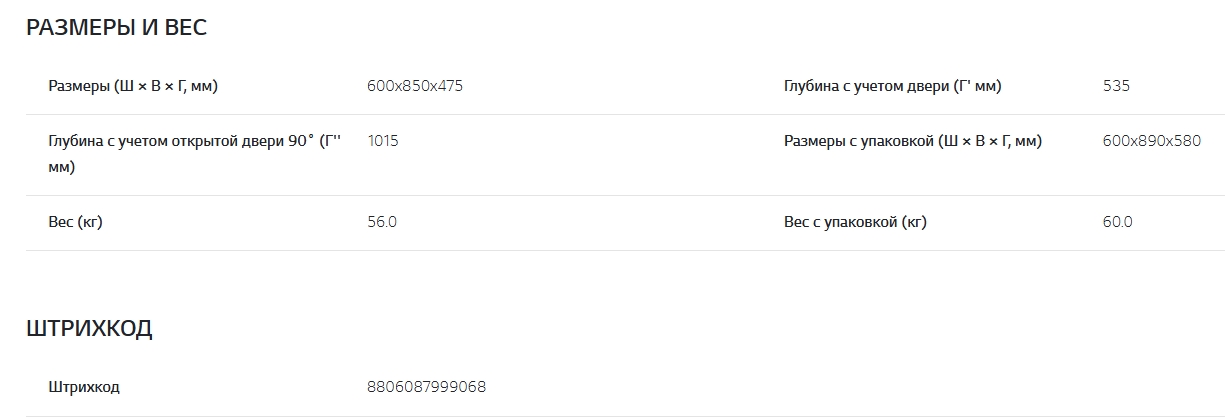Click the 1015 open door depth value
This screenshot has height=418, width=1225.
tap(383, 141)
